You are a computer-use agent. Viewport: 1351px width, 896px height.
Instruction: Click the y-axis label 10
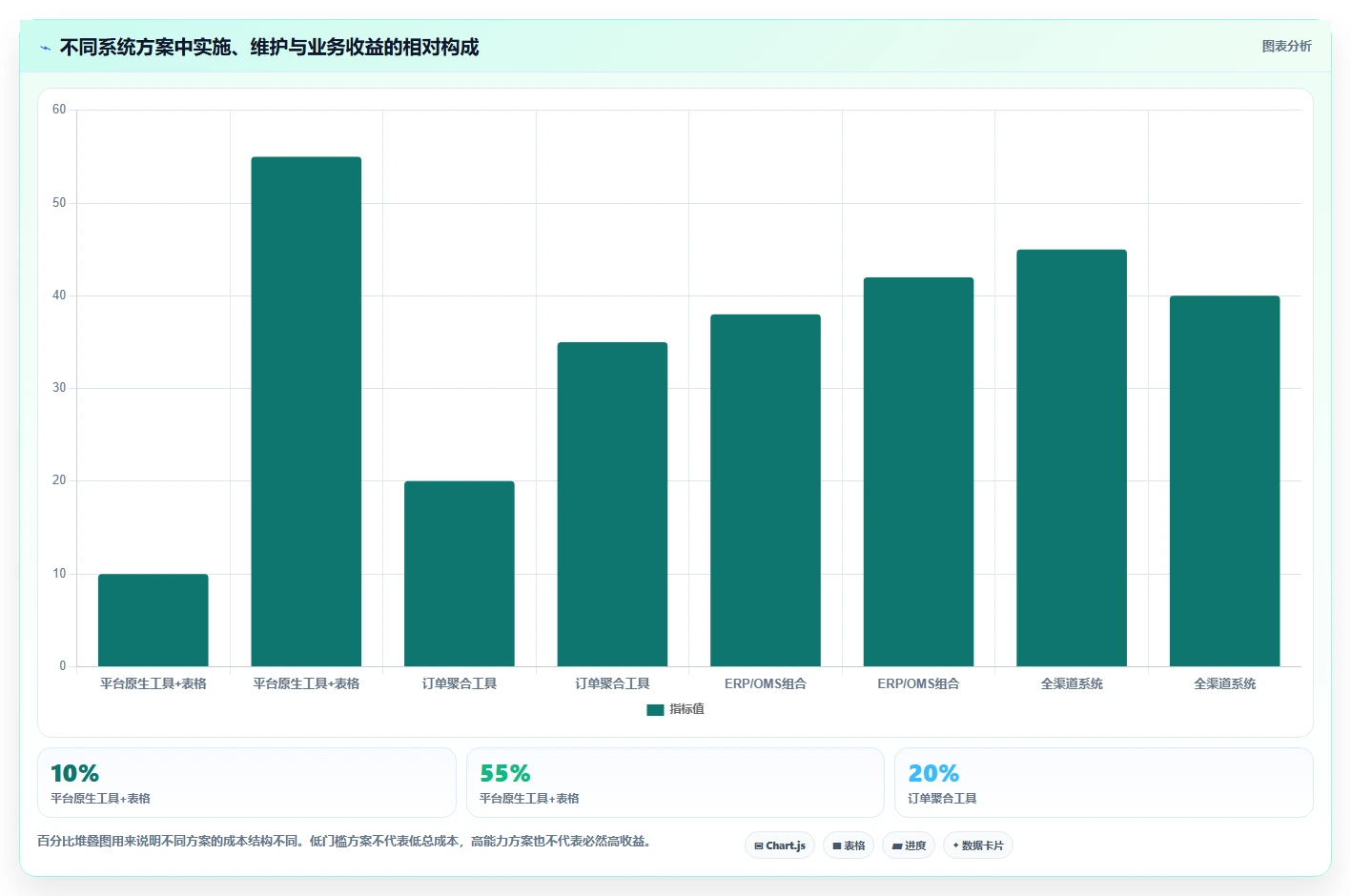coord(59,574)
